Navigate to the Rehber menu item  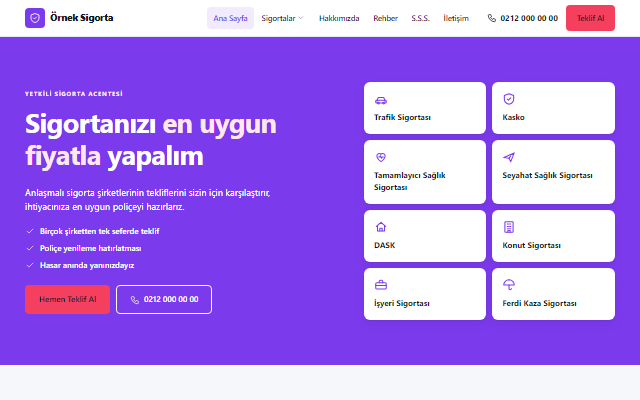385,18
